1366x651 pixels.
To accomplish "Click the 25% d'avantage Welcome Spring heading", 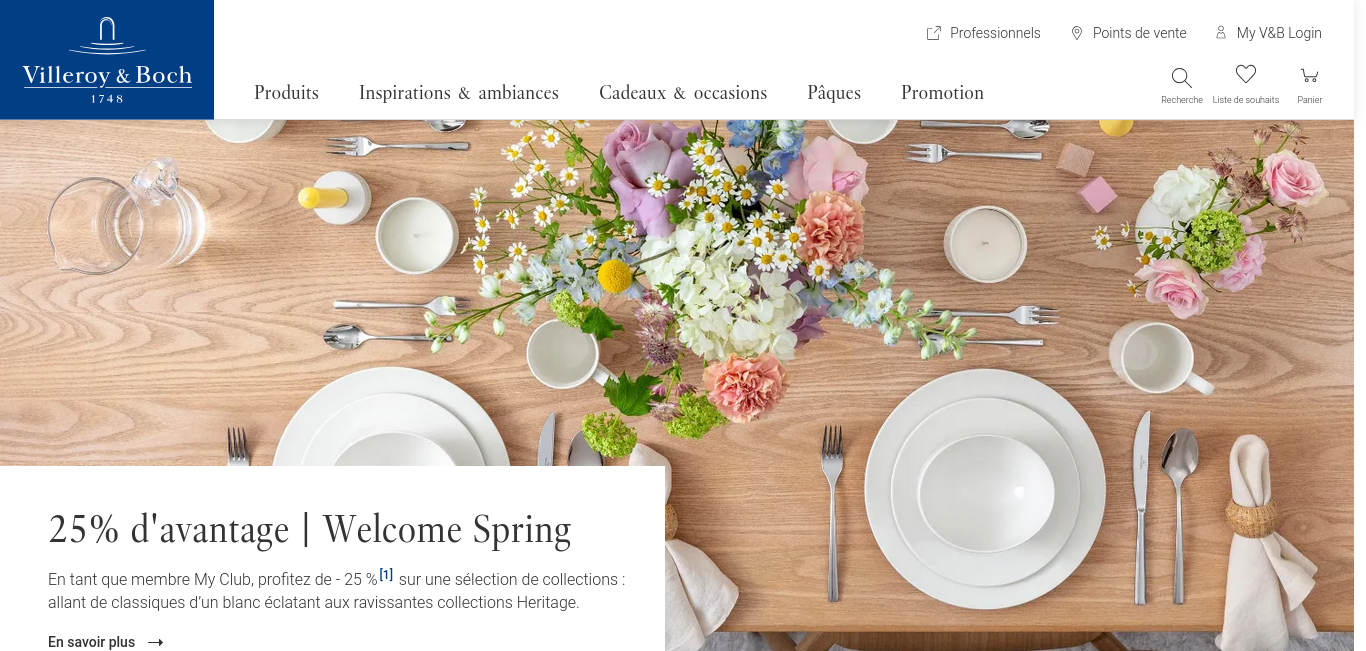I will [310, 529].
